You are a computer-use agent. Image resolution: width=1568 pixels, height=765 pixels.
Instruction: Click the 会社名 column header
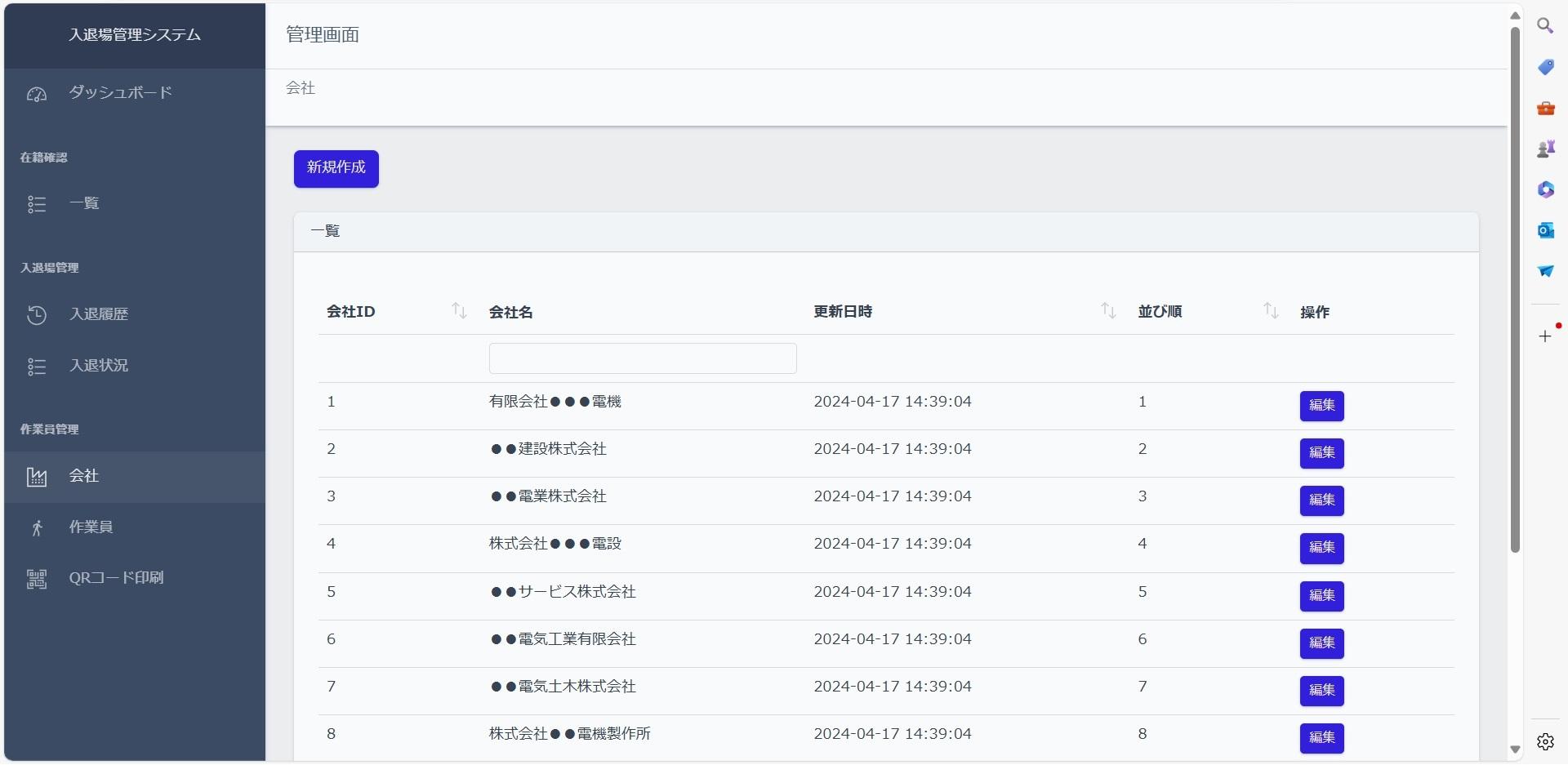(x=511, y=312)
